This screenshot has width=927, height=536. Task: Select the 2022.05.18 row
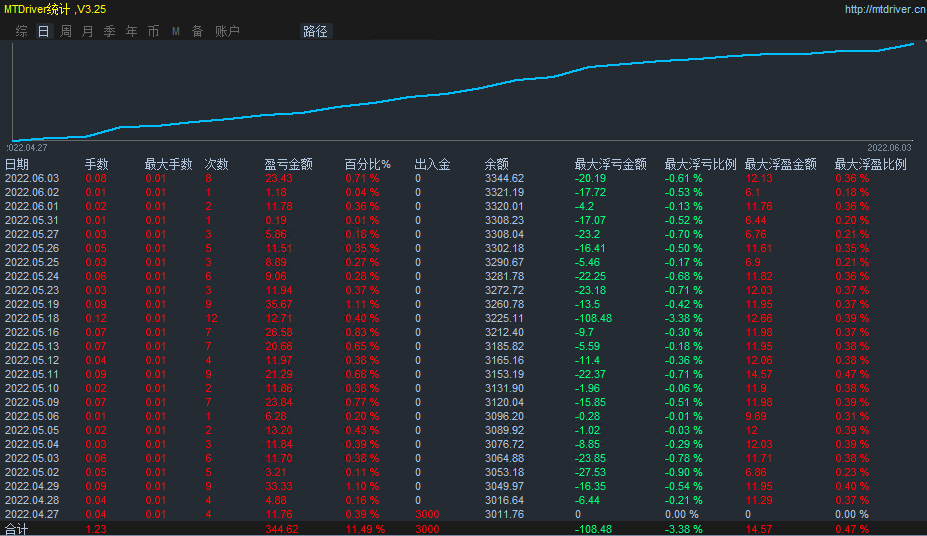(464, 318)
